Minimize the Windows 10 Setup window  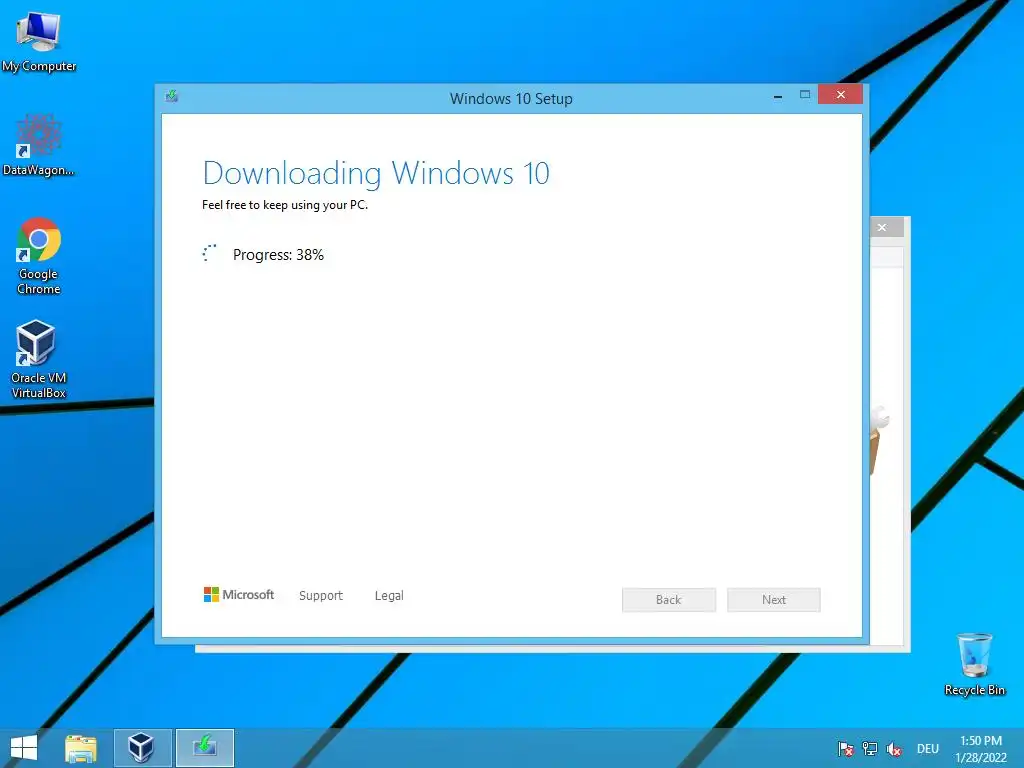pos(778,95)
